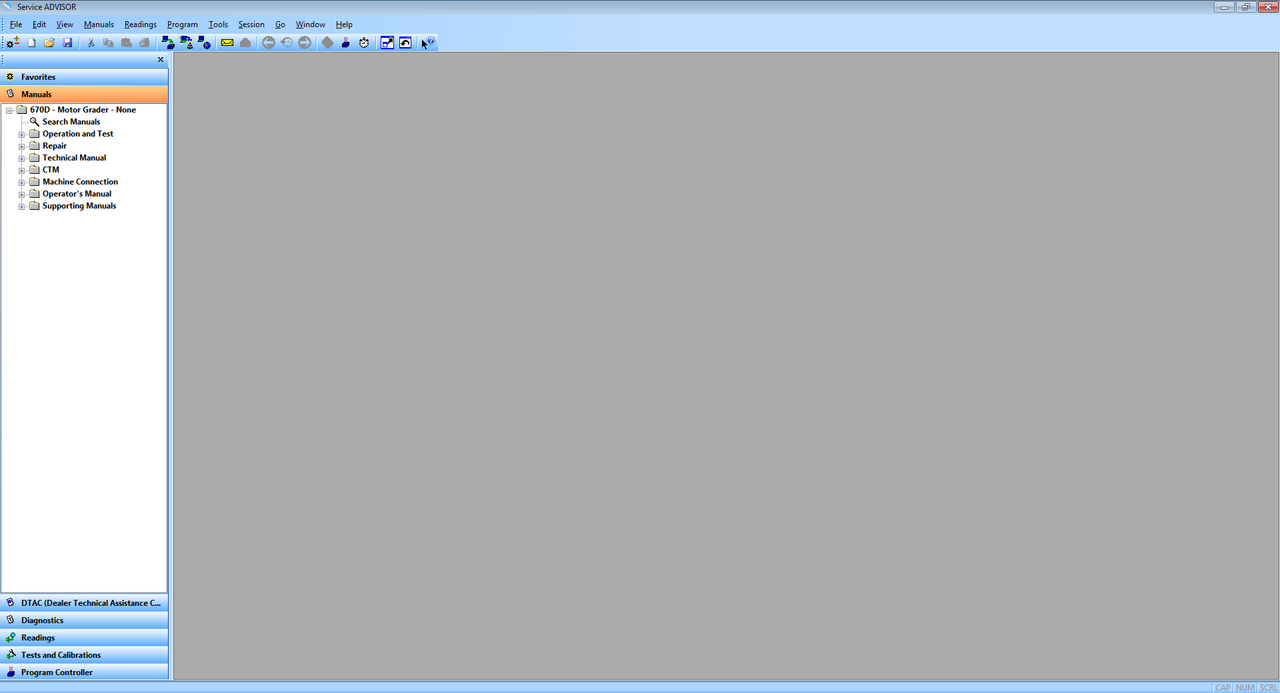Click Search Manuals in the tree

tap(71, 122)
